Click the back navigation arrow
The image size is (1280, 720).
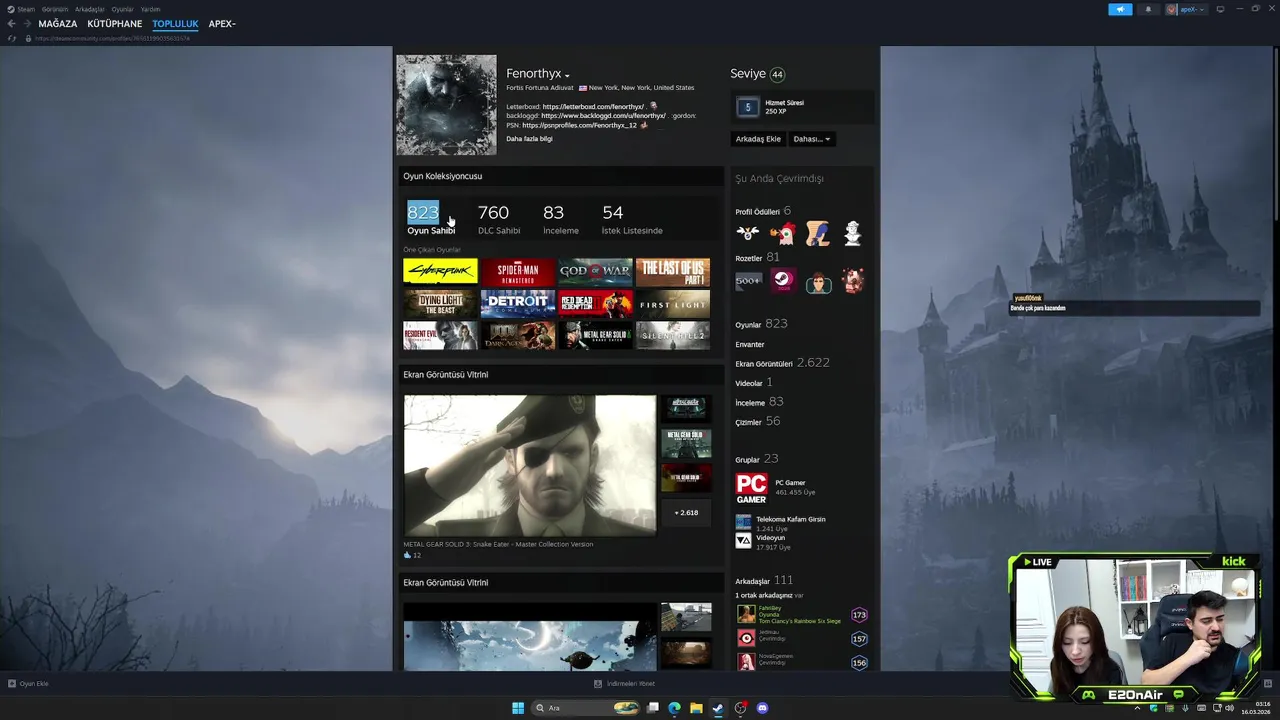click(12, 24)
